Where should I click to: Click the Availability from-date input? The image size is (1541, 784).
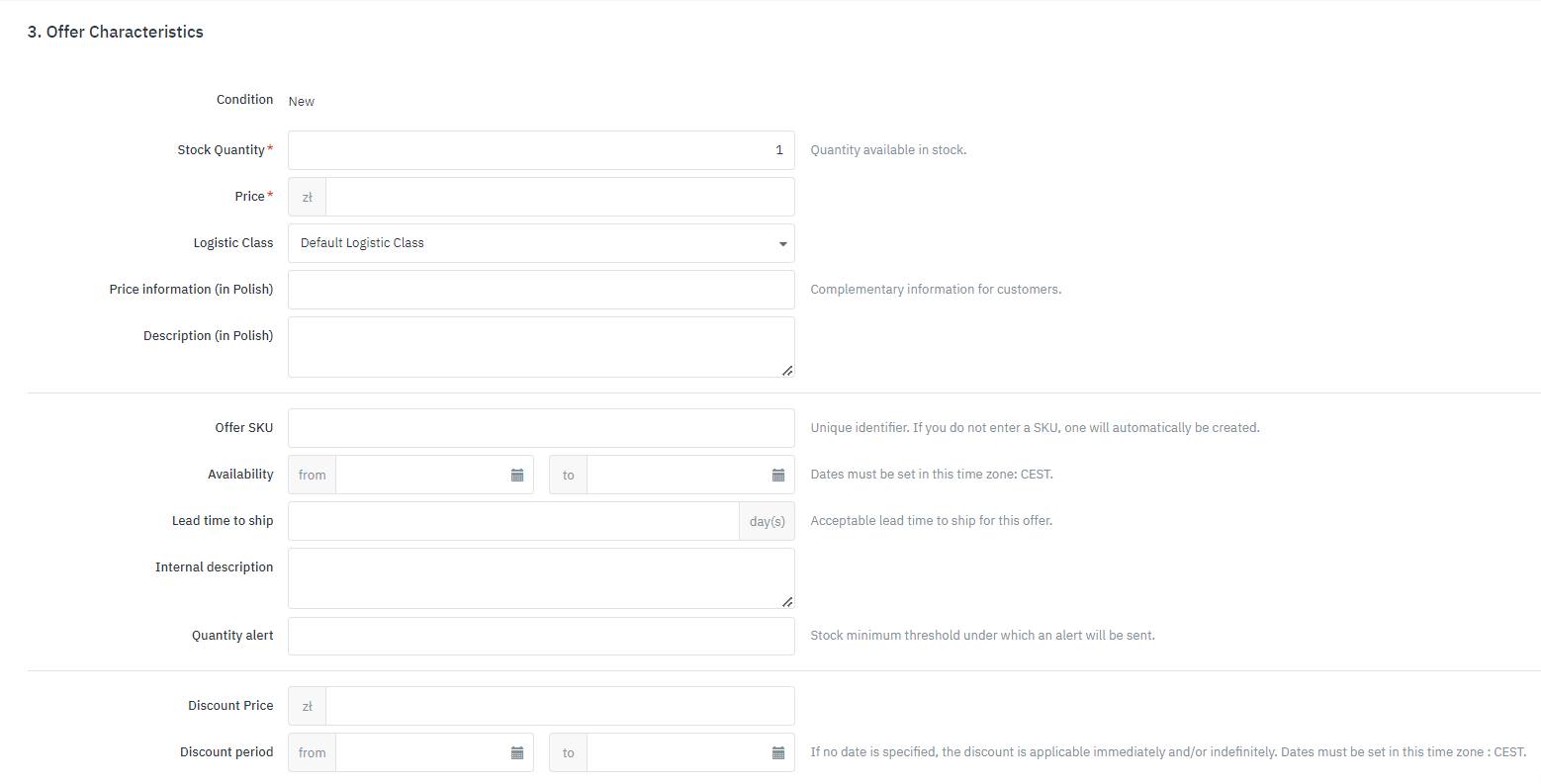click(421, 476)
